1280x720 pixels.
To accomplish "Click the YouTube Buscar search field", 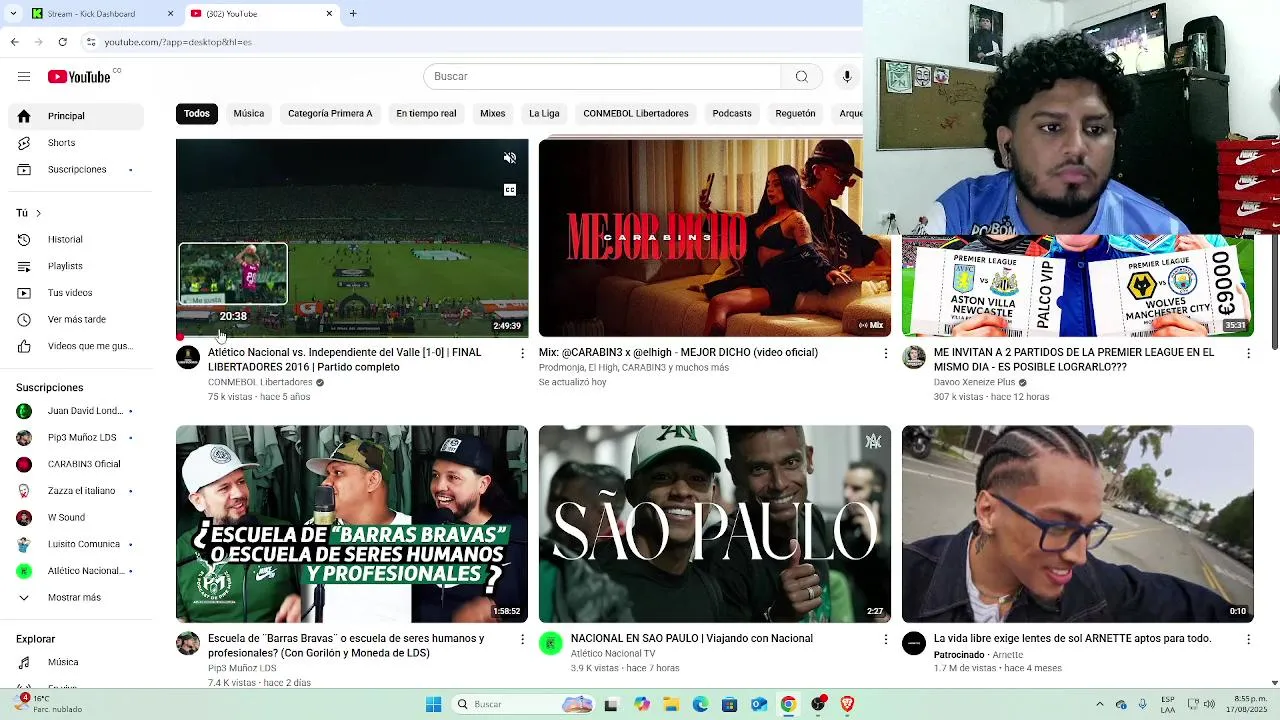I will pos(602,77).
